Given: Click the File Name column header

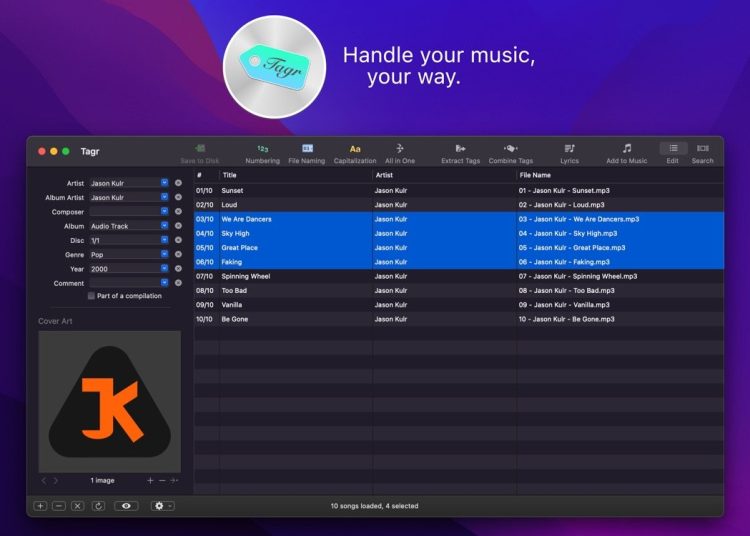Looking at the screenshot, I should (617, 175).
